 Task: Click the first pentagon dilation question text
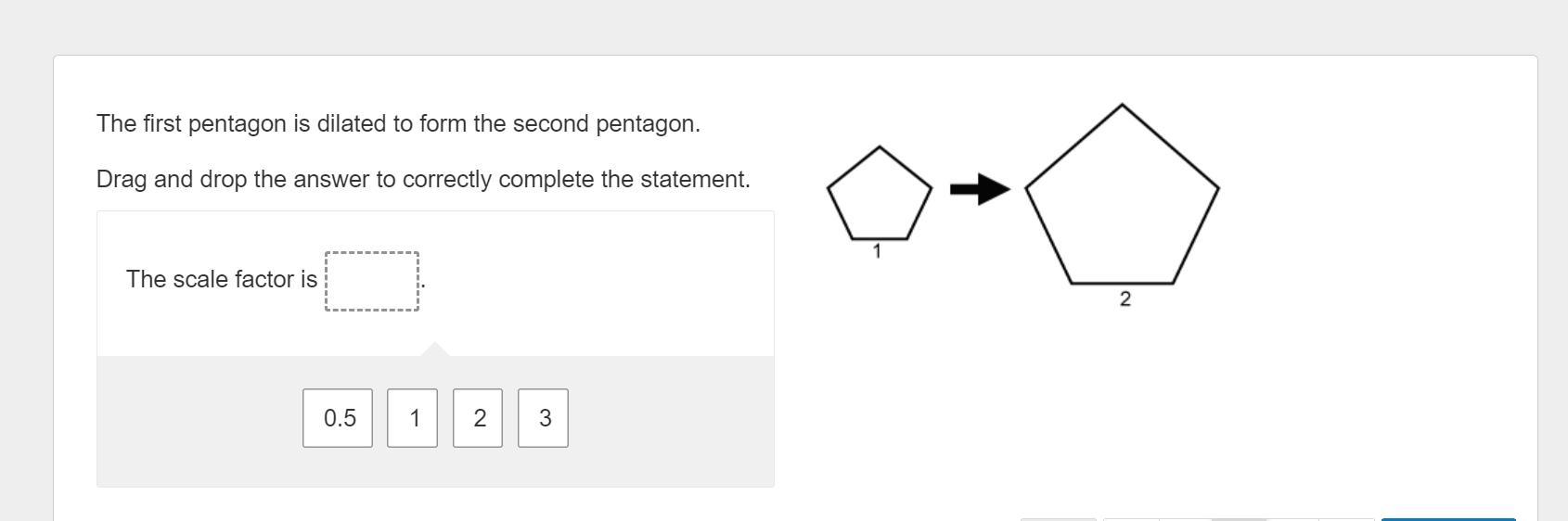point(398,123)
